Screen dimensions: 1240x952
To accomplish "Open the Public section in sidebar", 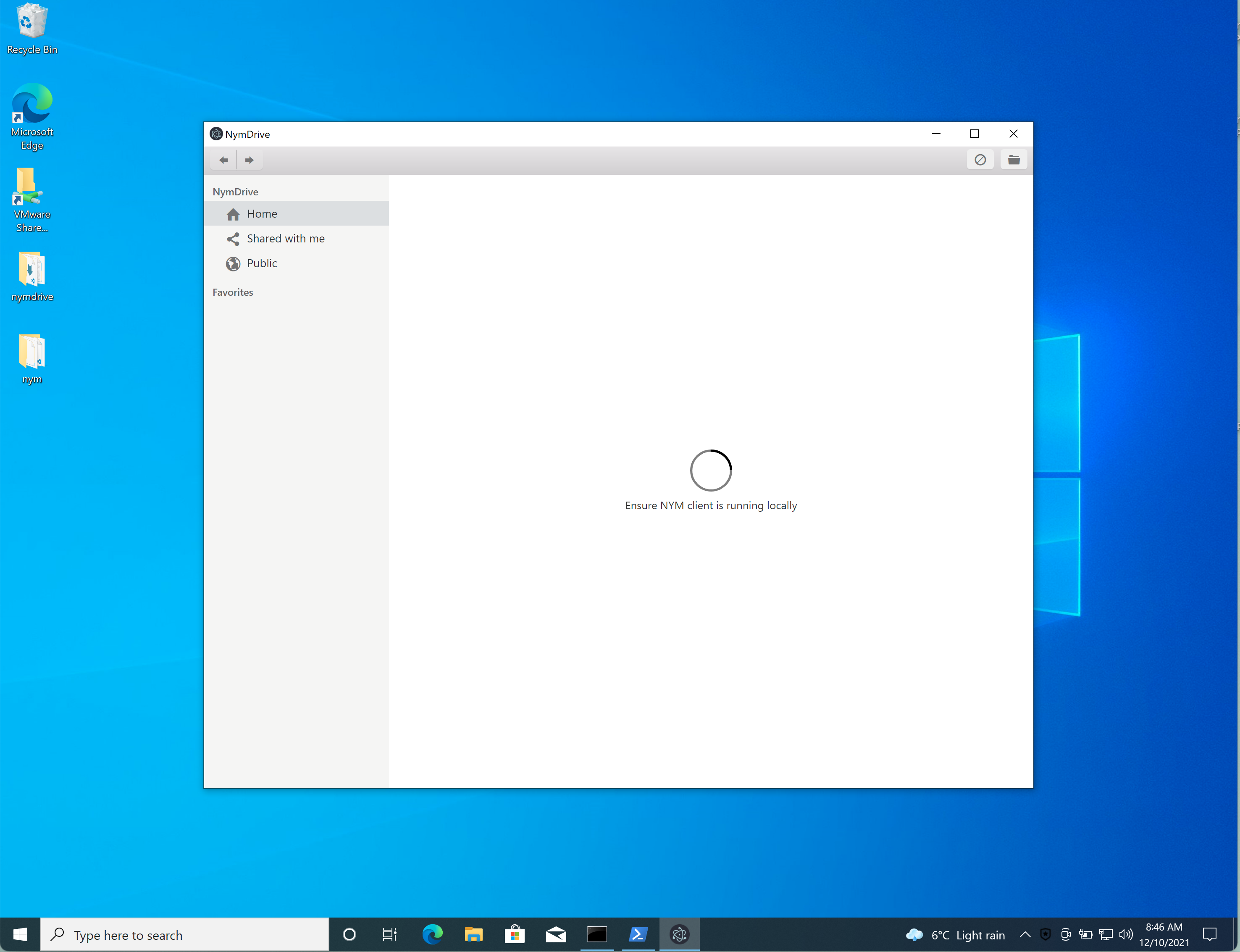I will (x=262, y=263).
